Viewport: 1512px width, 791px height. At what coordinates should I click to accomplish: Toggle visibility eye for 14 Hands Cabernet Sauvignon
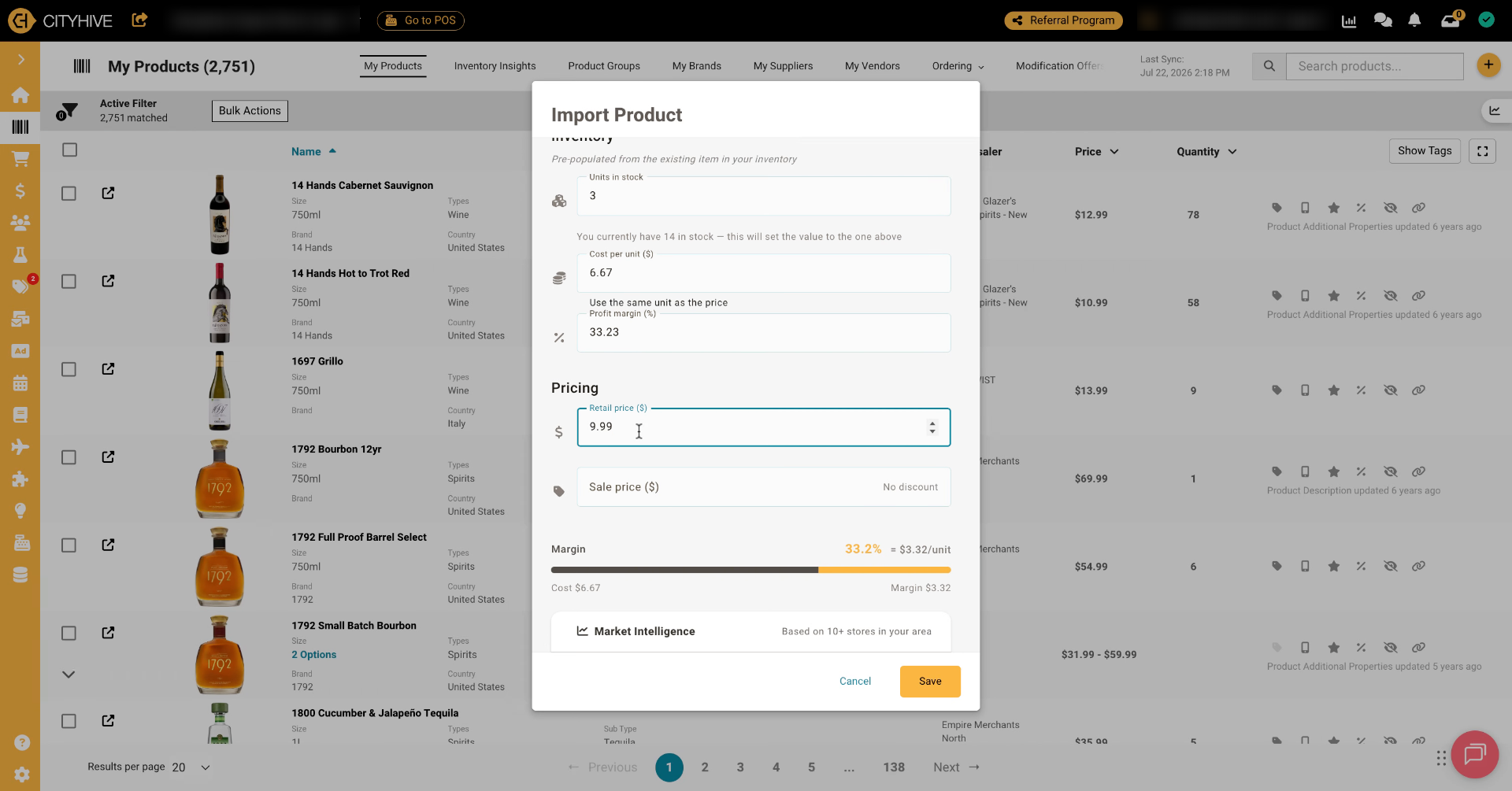click(x=1390, y=208)
